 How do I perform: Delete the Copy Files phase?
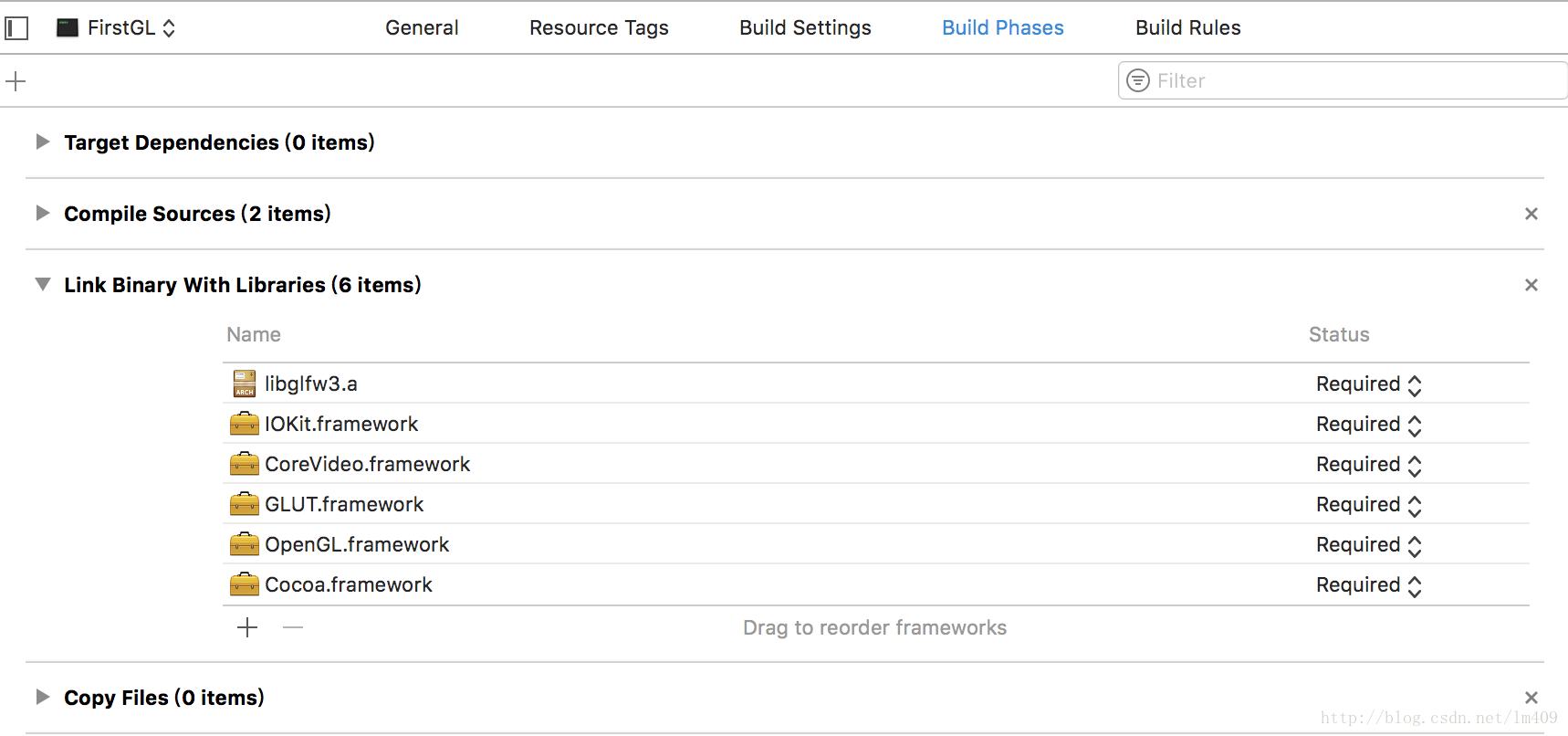pyautogui.click(x=1531, y=698)
